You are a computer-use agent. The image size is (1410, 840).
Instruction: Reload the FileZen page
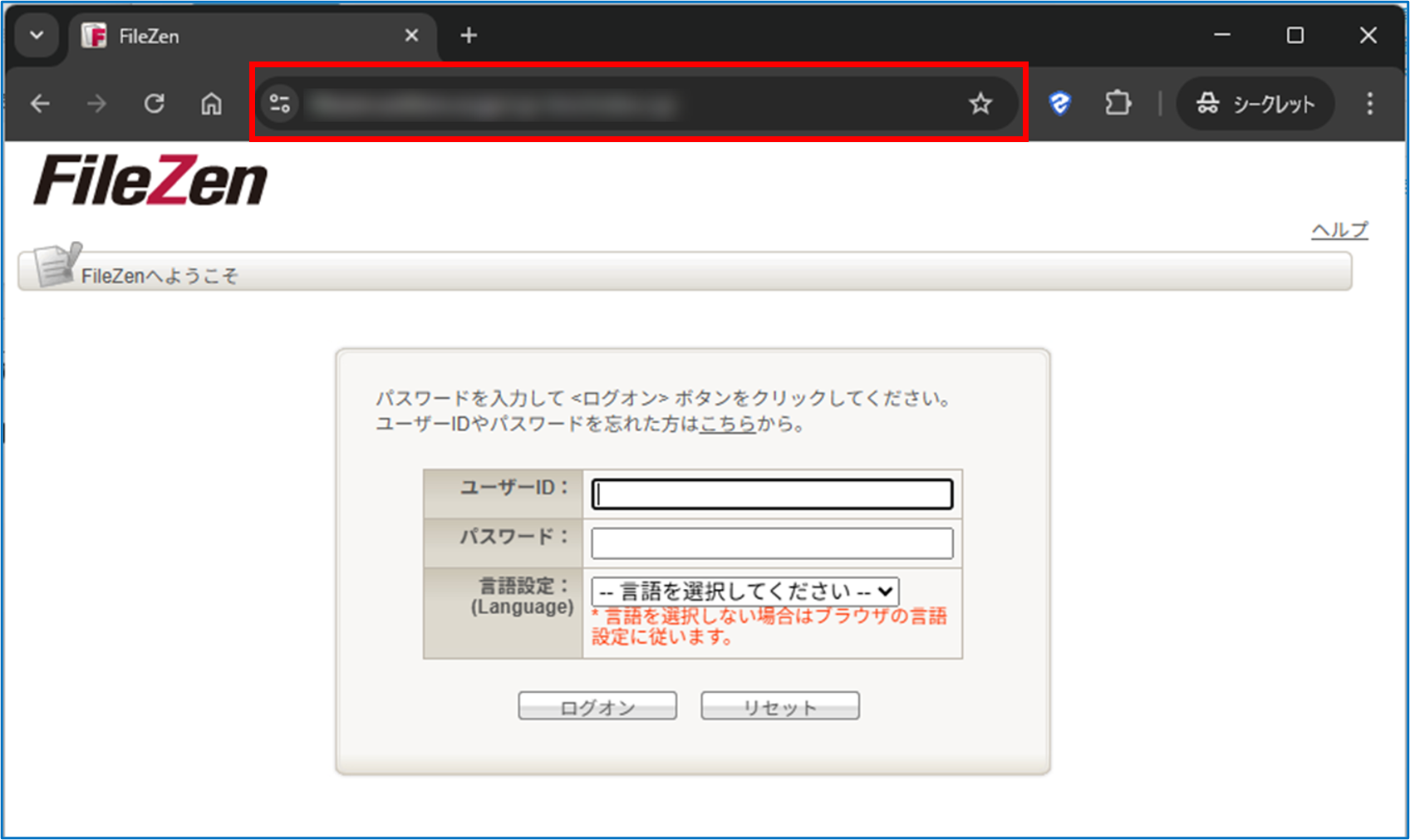click(x=155, y=104)
